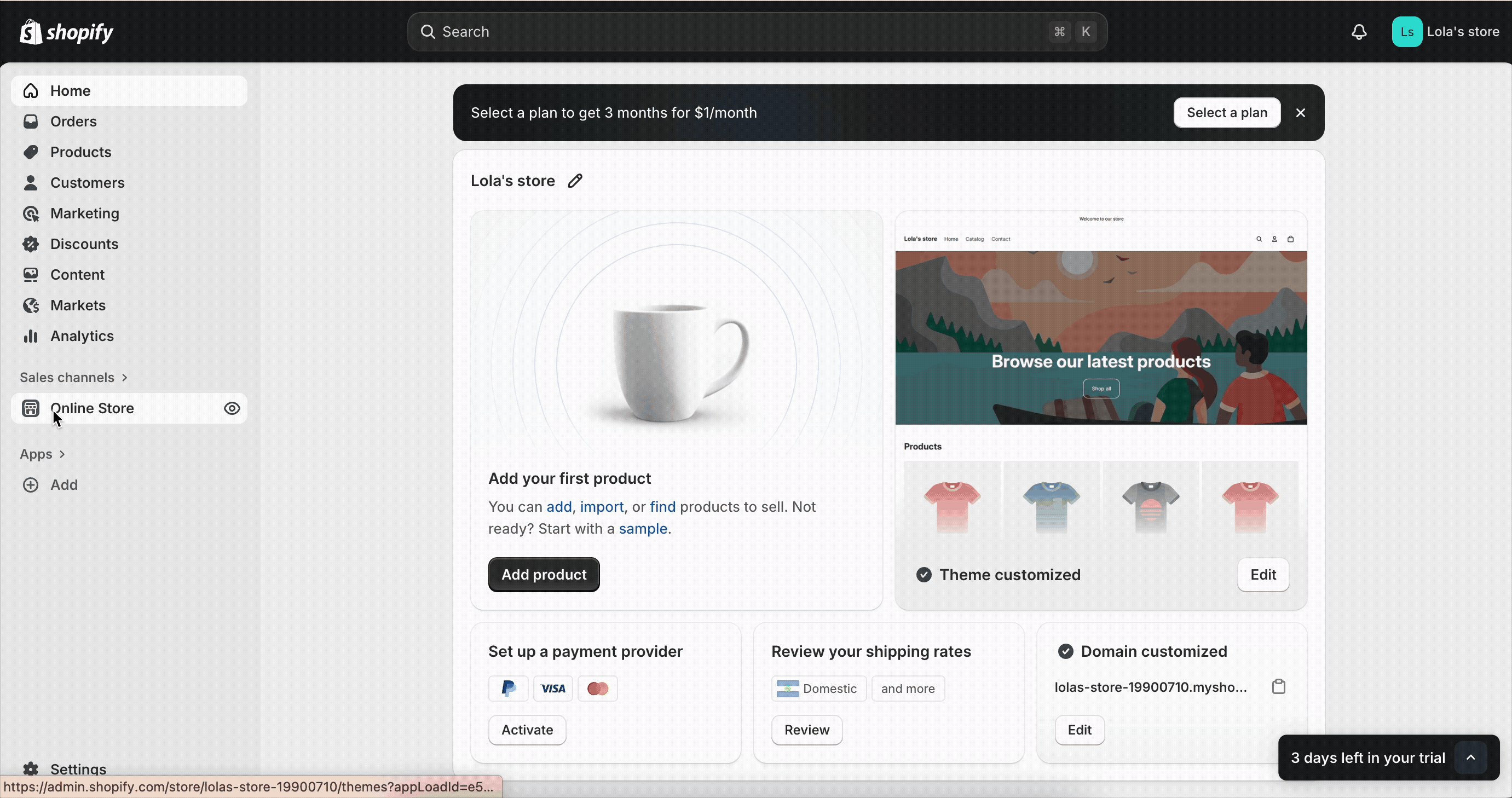Go to Discounts

click(x=84, y=244)
